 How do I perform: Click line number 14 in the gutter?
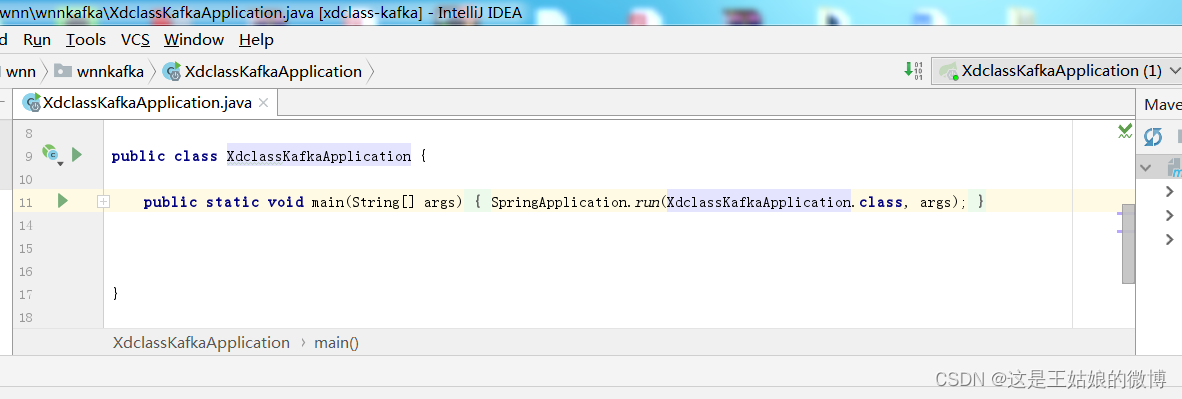pyautogui.click(x=26, y=226)
